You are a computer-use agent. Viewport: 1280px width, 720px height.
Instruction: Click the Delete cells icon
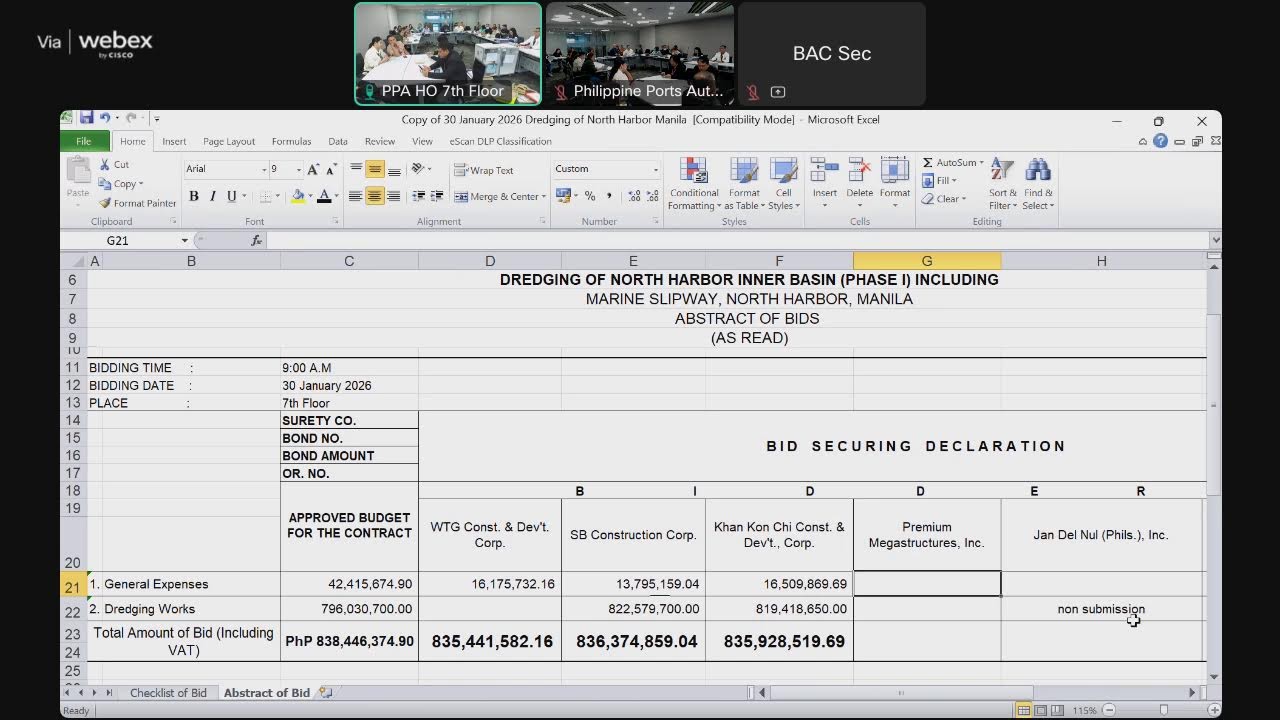(859, 171)
